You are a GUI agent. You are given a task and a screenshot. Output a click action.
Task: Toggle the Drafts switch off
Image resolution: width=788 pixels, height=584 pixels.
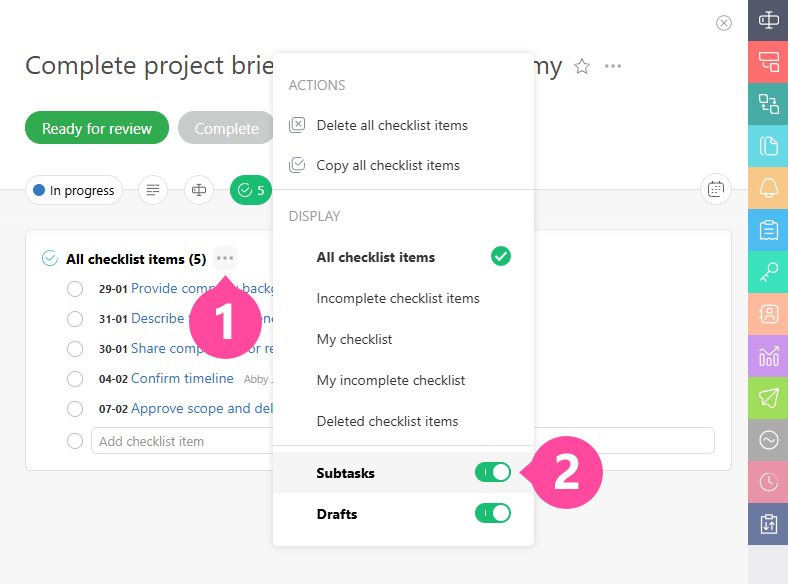(493, 513)
